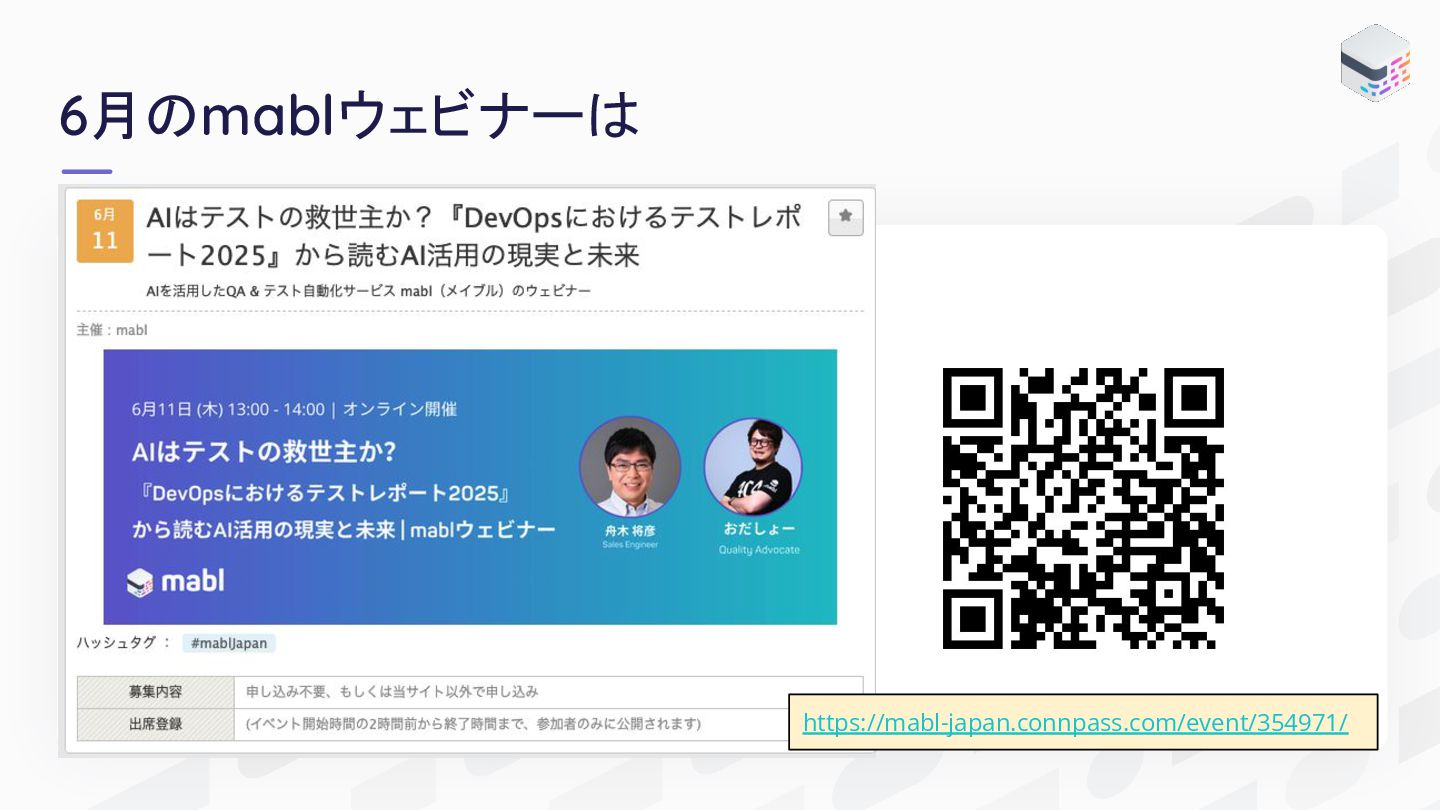Click the mabl logo in the banner
This screenshot has height=810, width=1440.
pos(175,581)
